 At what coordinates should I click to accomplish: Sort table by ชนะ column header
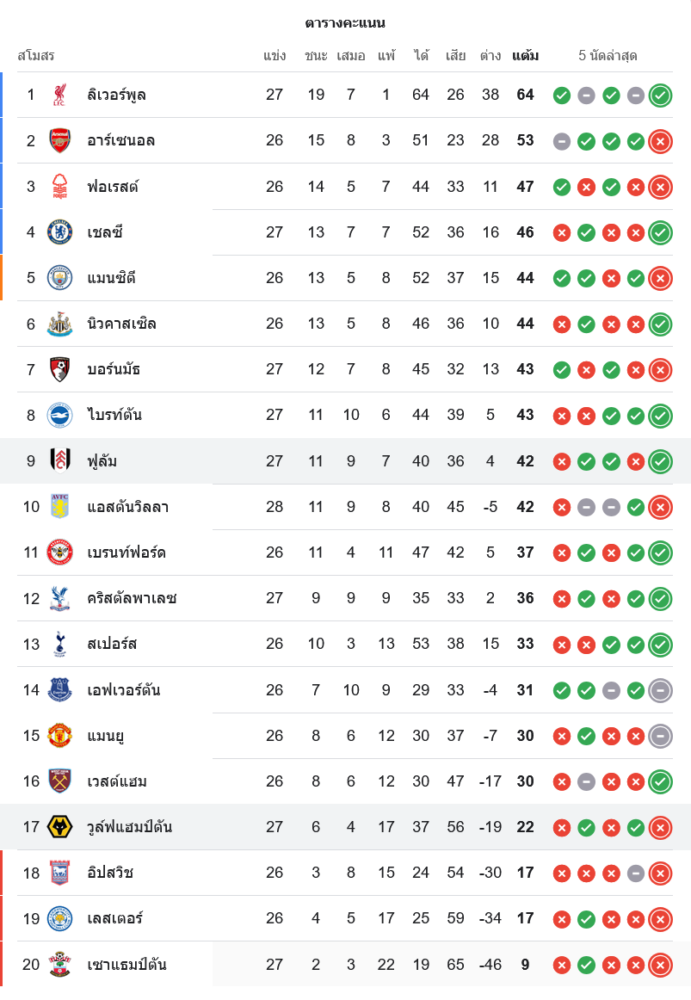click(316, 56)
